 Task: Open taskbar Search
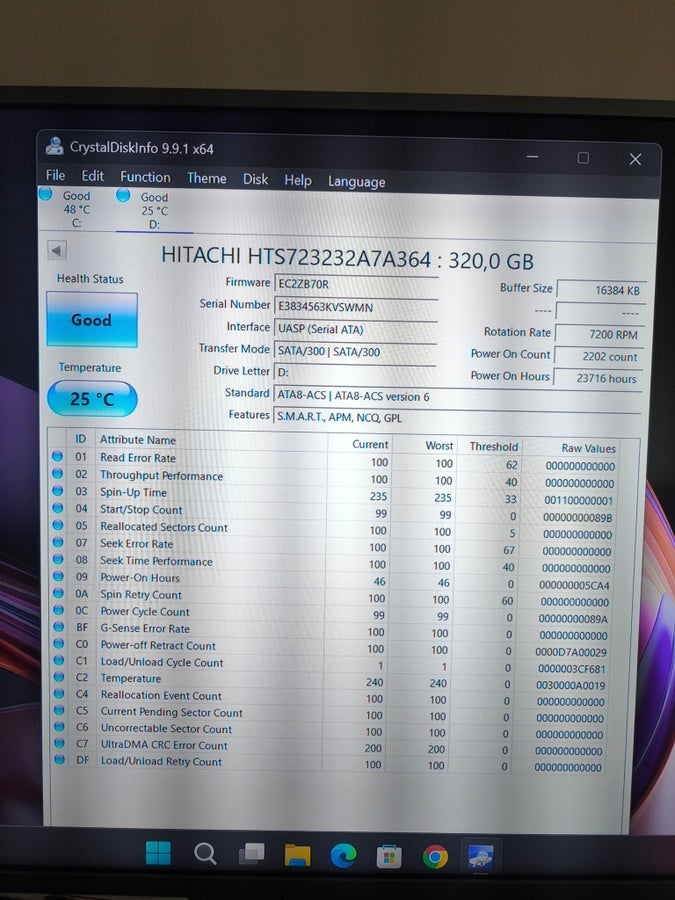click(x=204, y=854)
